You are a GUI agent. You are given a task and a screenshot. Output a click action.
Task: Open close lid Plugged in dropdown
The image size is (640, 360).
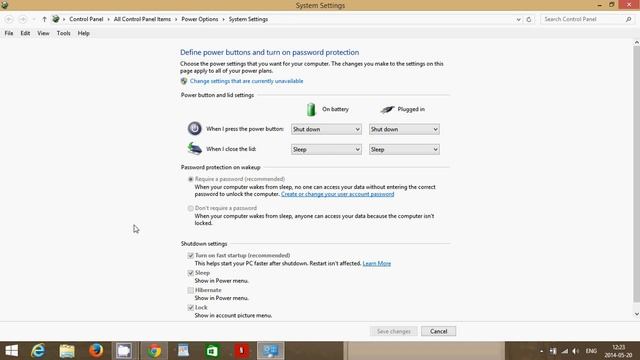404,149
